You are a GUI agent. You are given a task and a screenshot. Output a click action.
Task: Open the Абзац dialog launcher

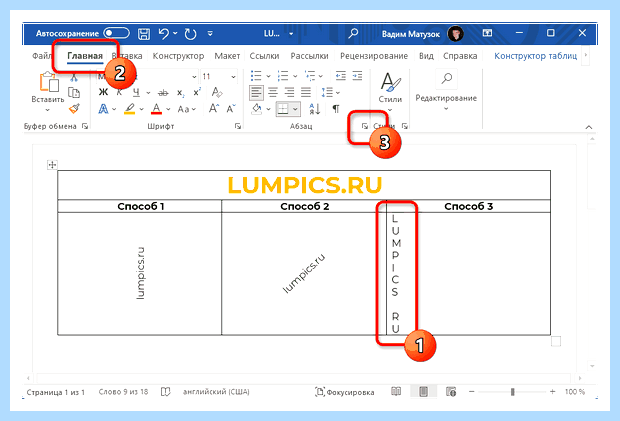(x=365, y=126)
